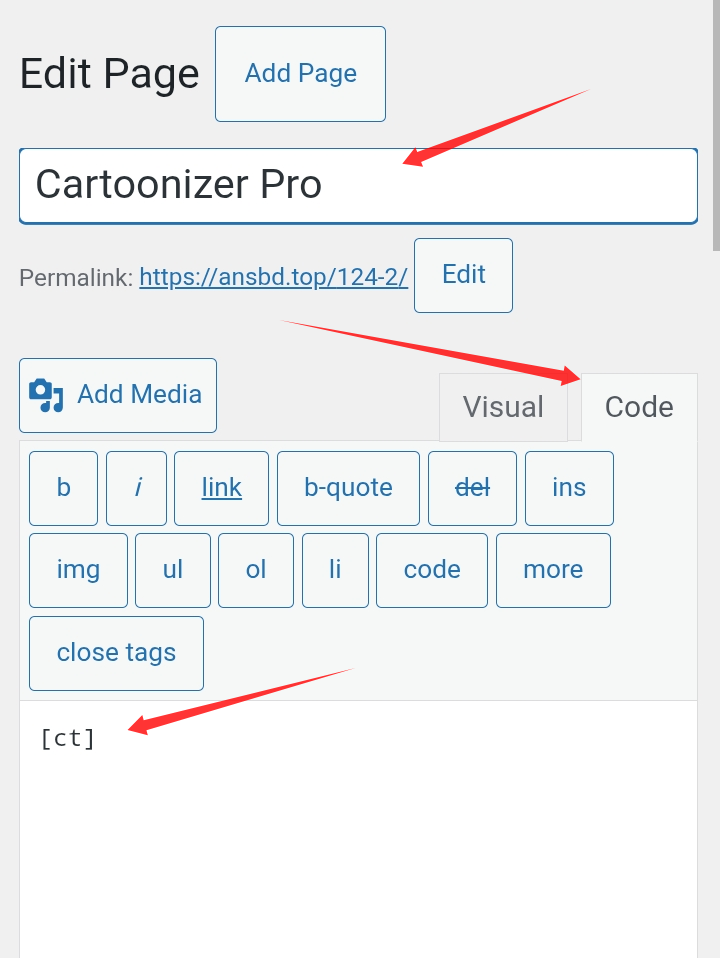The width and height of the screenshot is (720, 958).
Task: Add unordered list with ul button
Action: (x=173, y=570)
